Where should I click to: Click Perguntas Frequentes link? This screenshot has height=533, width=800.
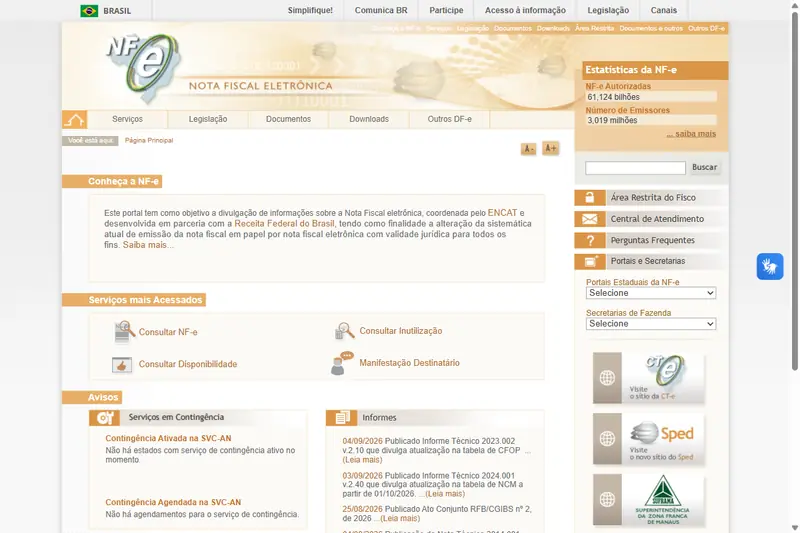click(653, 240)
